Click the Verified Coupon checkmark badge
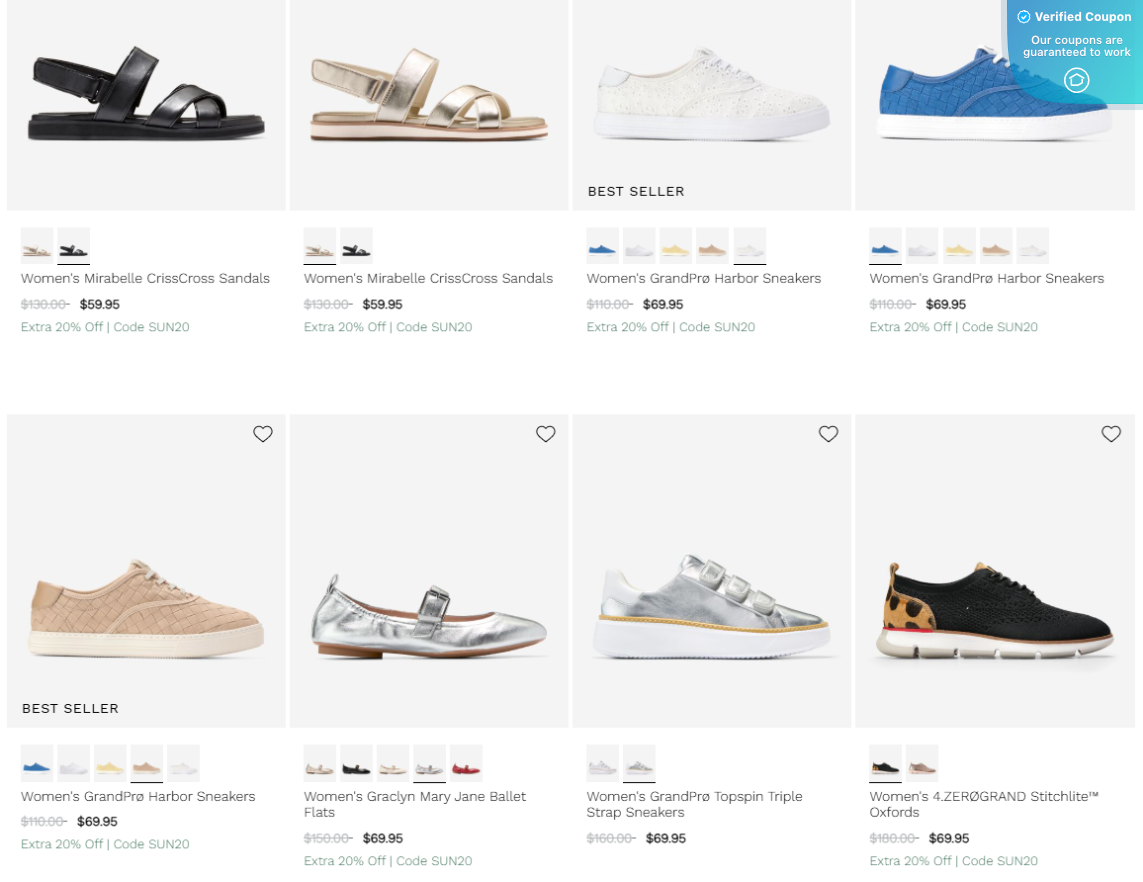1143x882 pixels. (x=1023, y=16)
